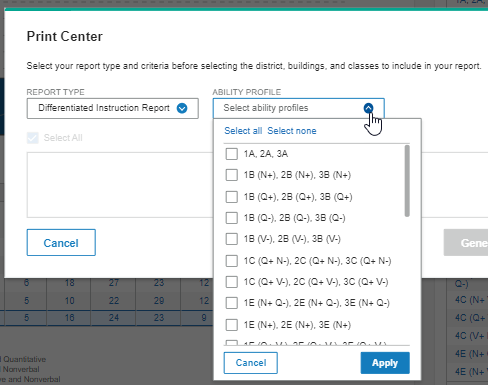Cancel the ability profile dropdown
Viewport: 488px width, 385px height.
251,363
